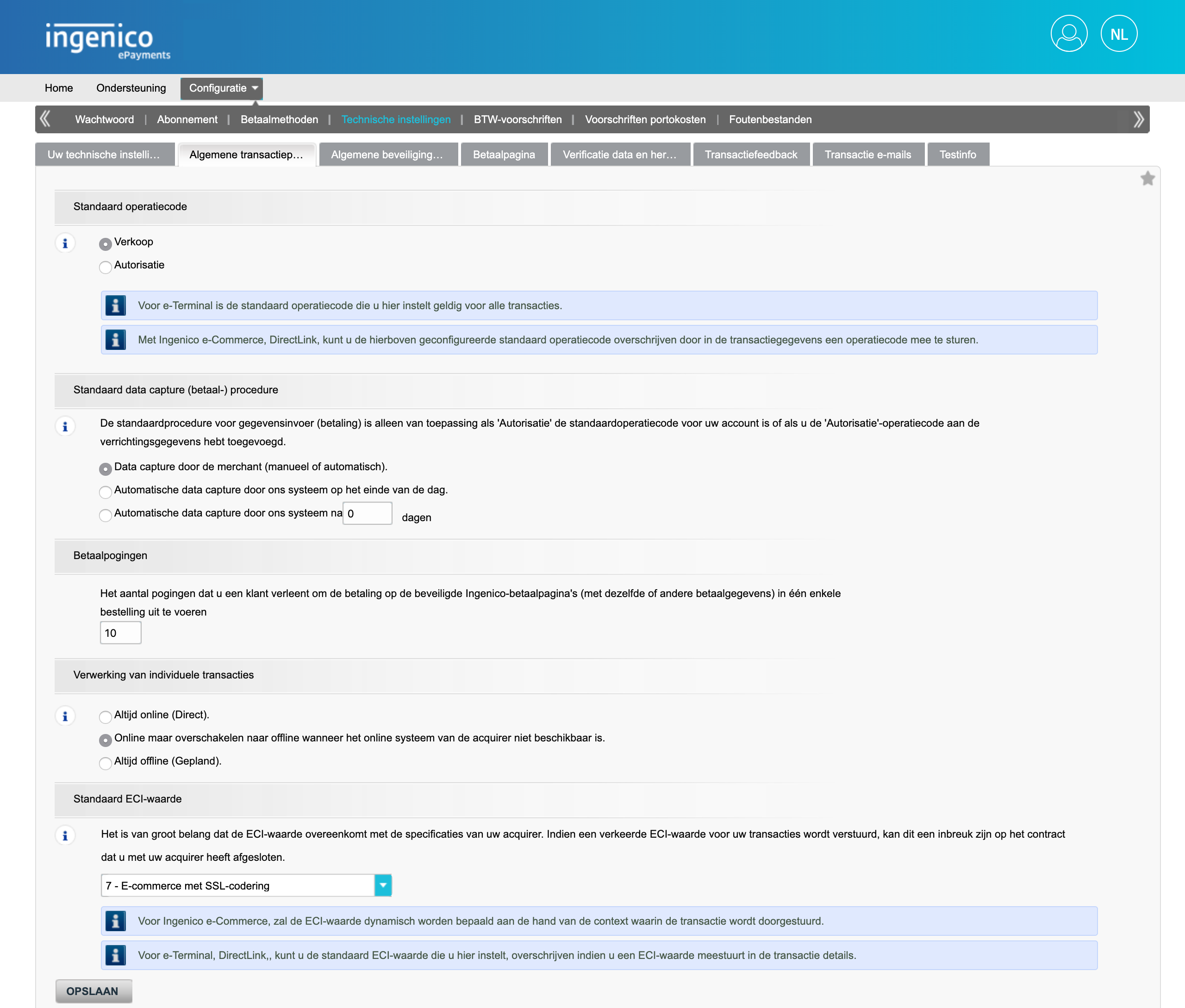Switch to Betaalpagina tab
1185x1008 pixels.
click(504, 154)
